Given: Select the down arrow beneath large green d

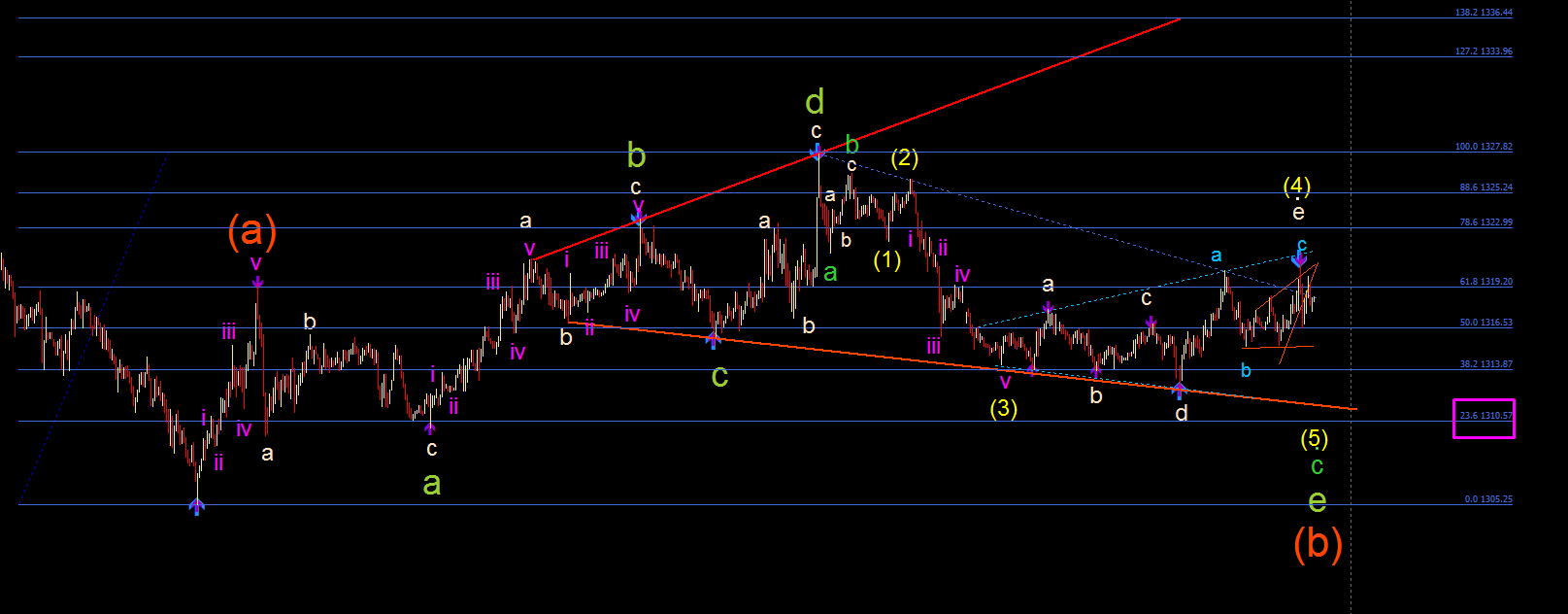Looking at the screenshot, I should [x=817, y=153].
